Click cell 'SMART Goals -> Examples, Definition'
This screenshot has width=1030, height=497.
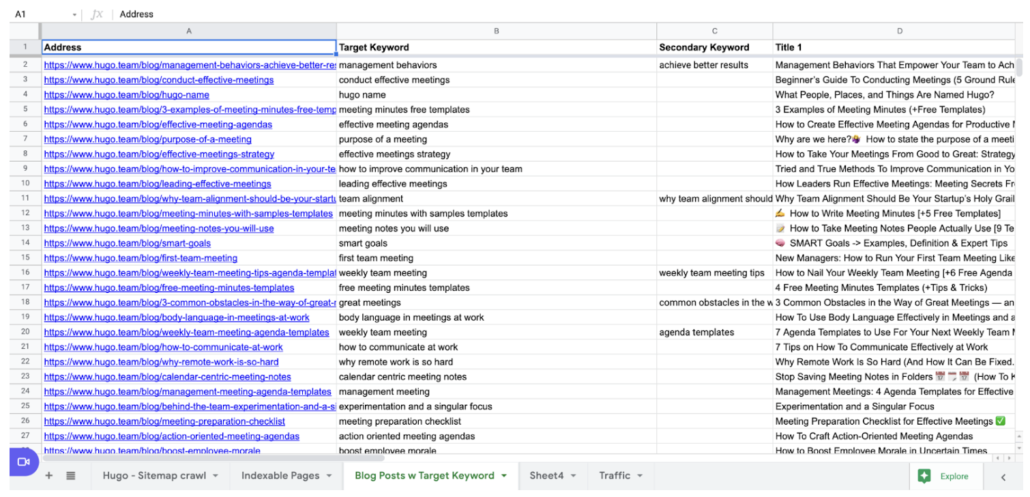895,243
